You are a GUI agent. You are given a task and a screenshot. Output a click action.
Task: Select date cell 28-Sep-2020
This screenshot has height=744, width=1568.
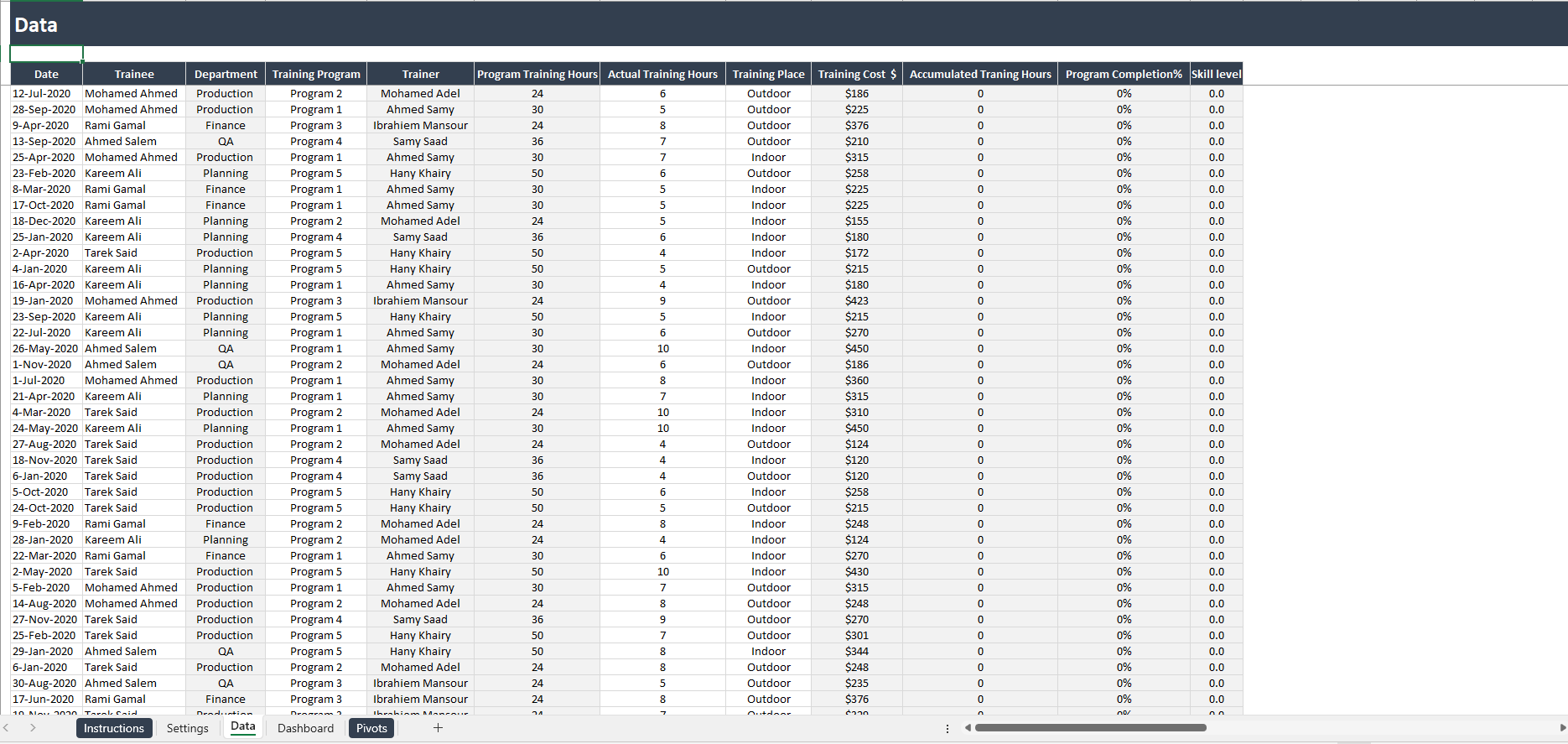[46, 110]
